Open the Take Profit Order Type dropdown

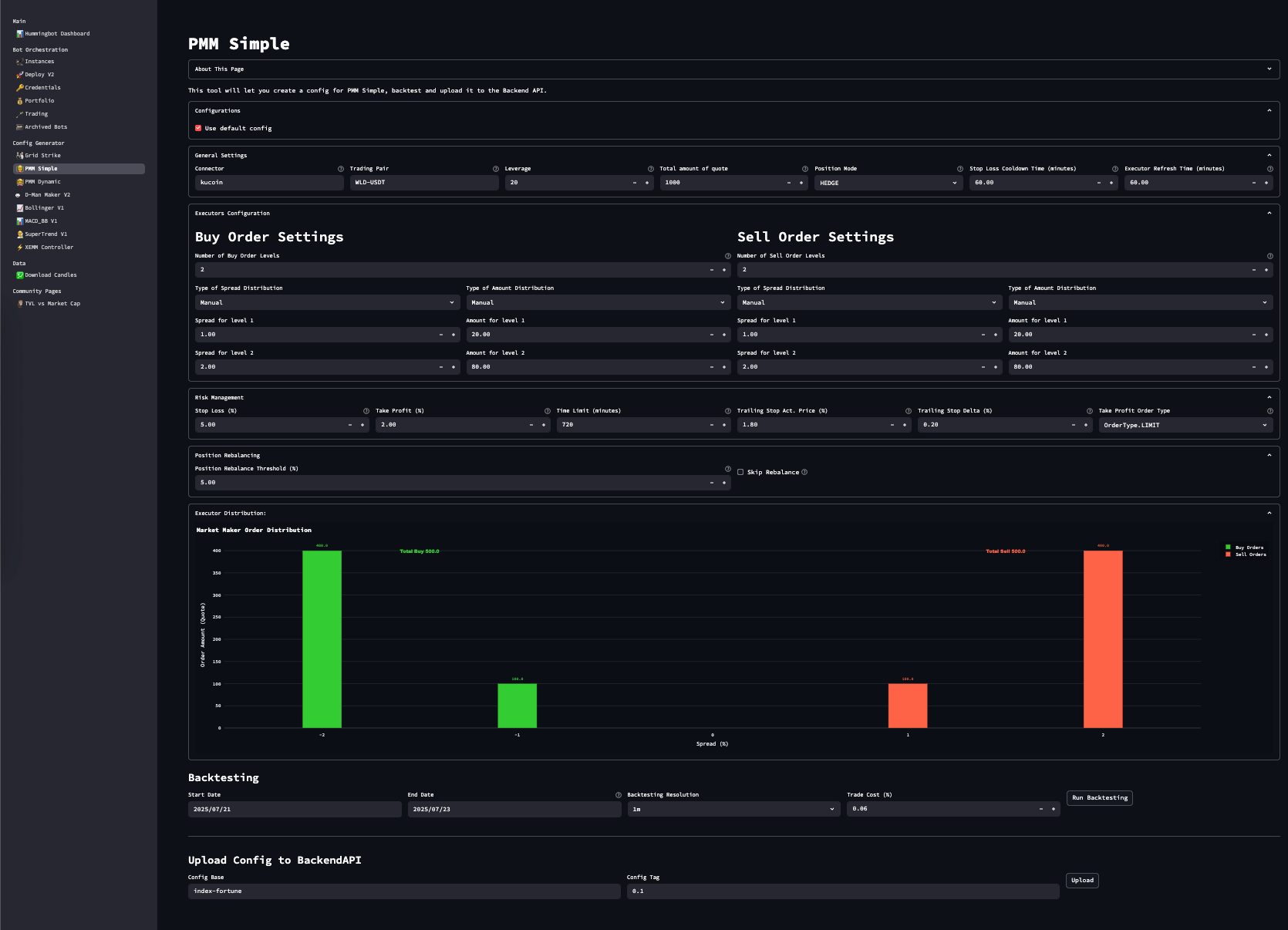tap(1185, 425)
